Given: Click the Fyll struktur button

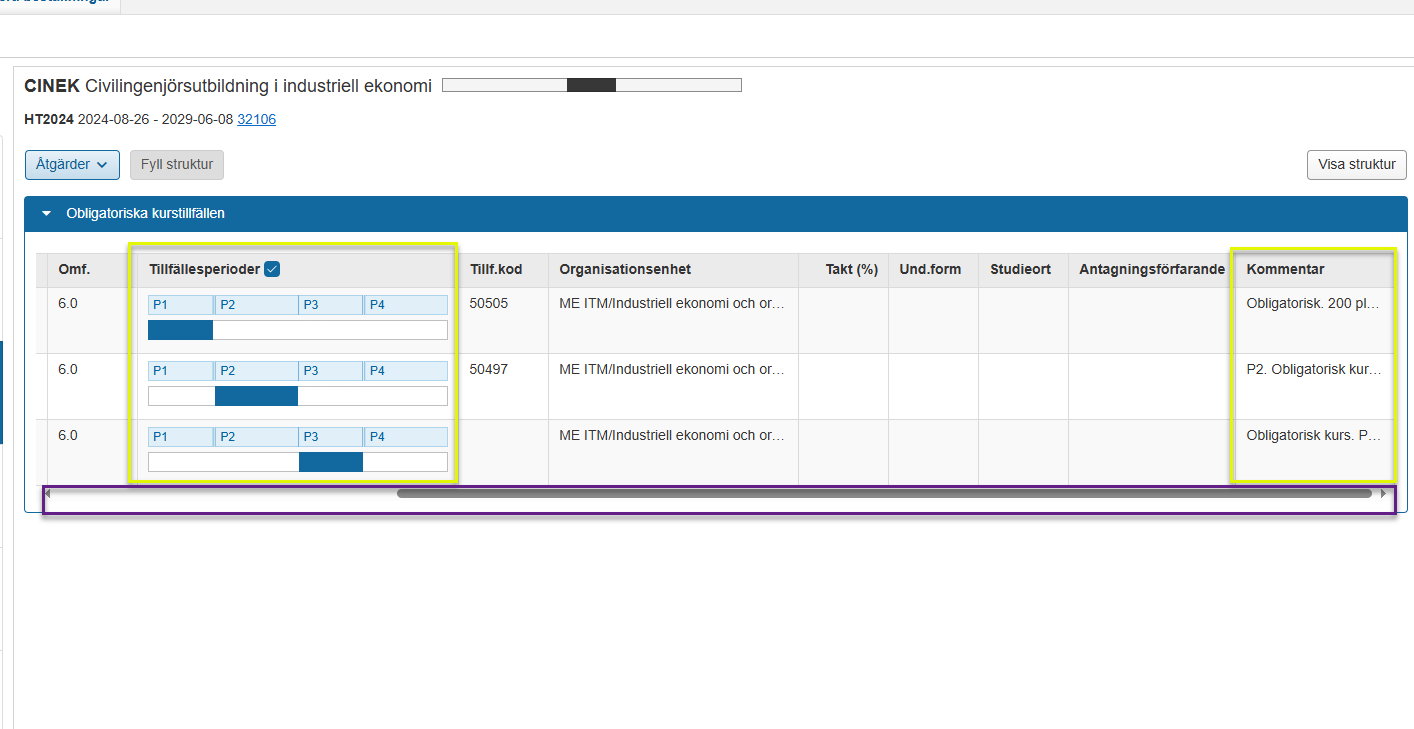Looking at the screenshot, I should (x=177, y=165).
